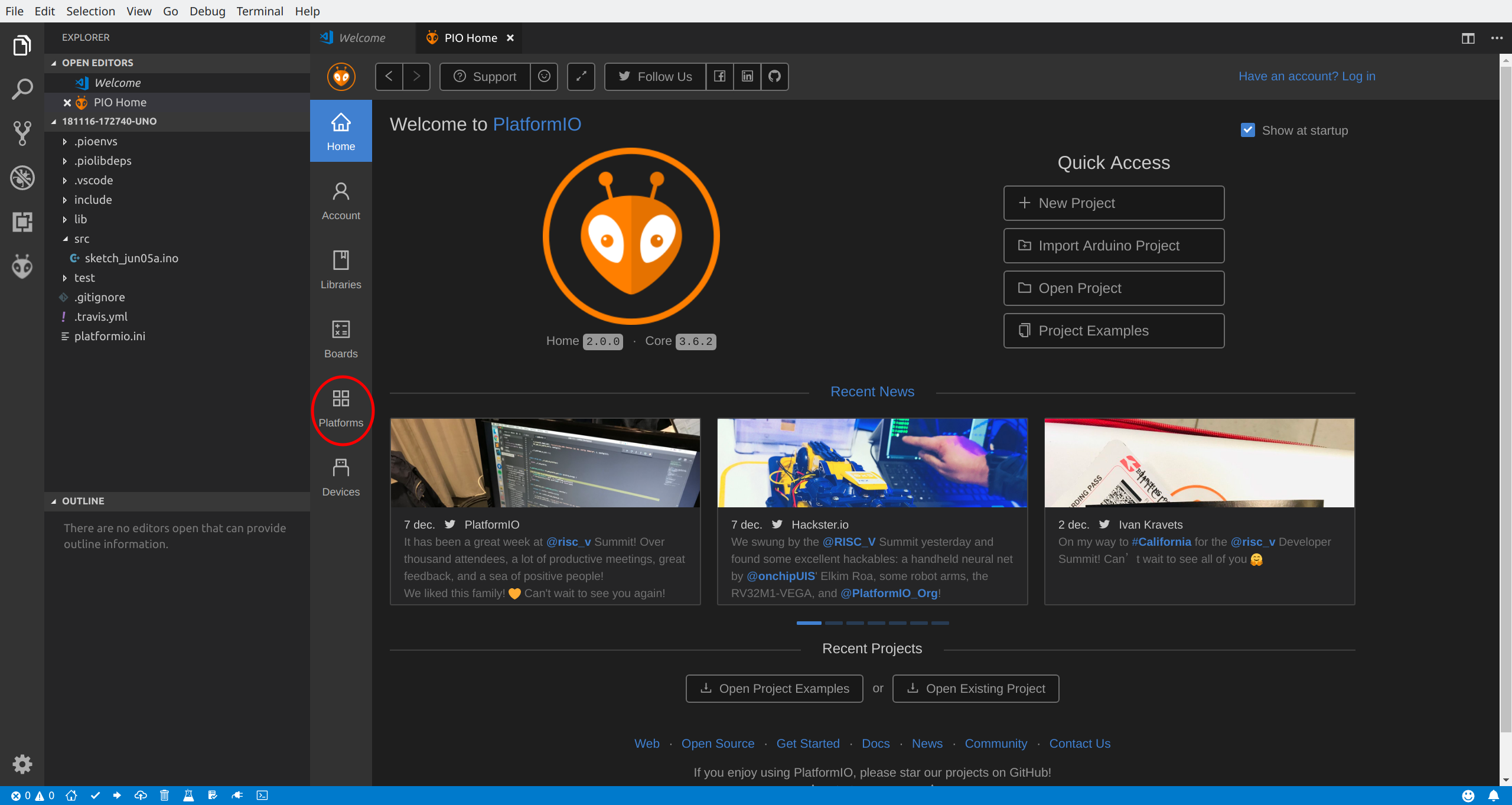The height and width of the screenshot is (805, 1512).
Task: Click the Open Existing Project button
Action: pos(976,689)
